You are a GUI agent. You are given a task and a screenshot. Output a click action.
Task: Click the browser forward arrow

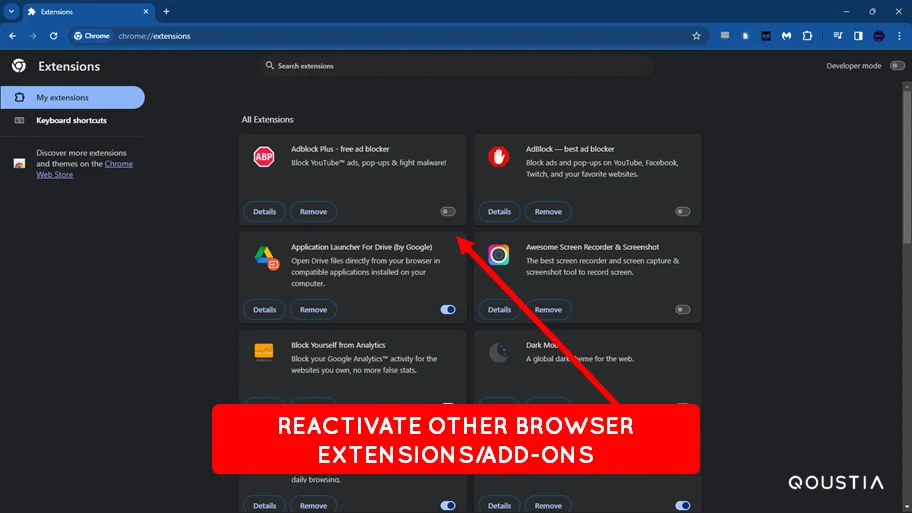tap(33, 36)
